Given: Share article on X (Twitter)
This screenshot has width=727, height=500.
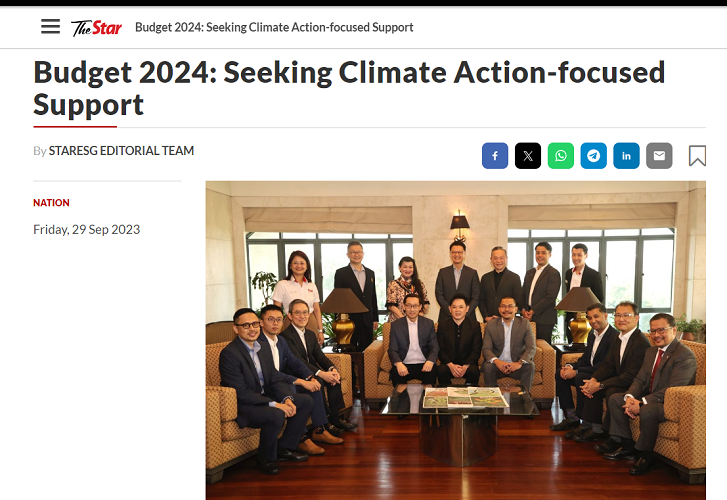Looking at the screenshot, I should 528,156.
